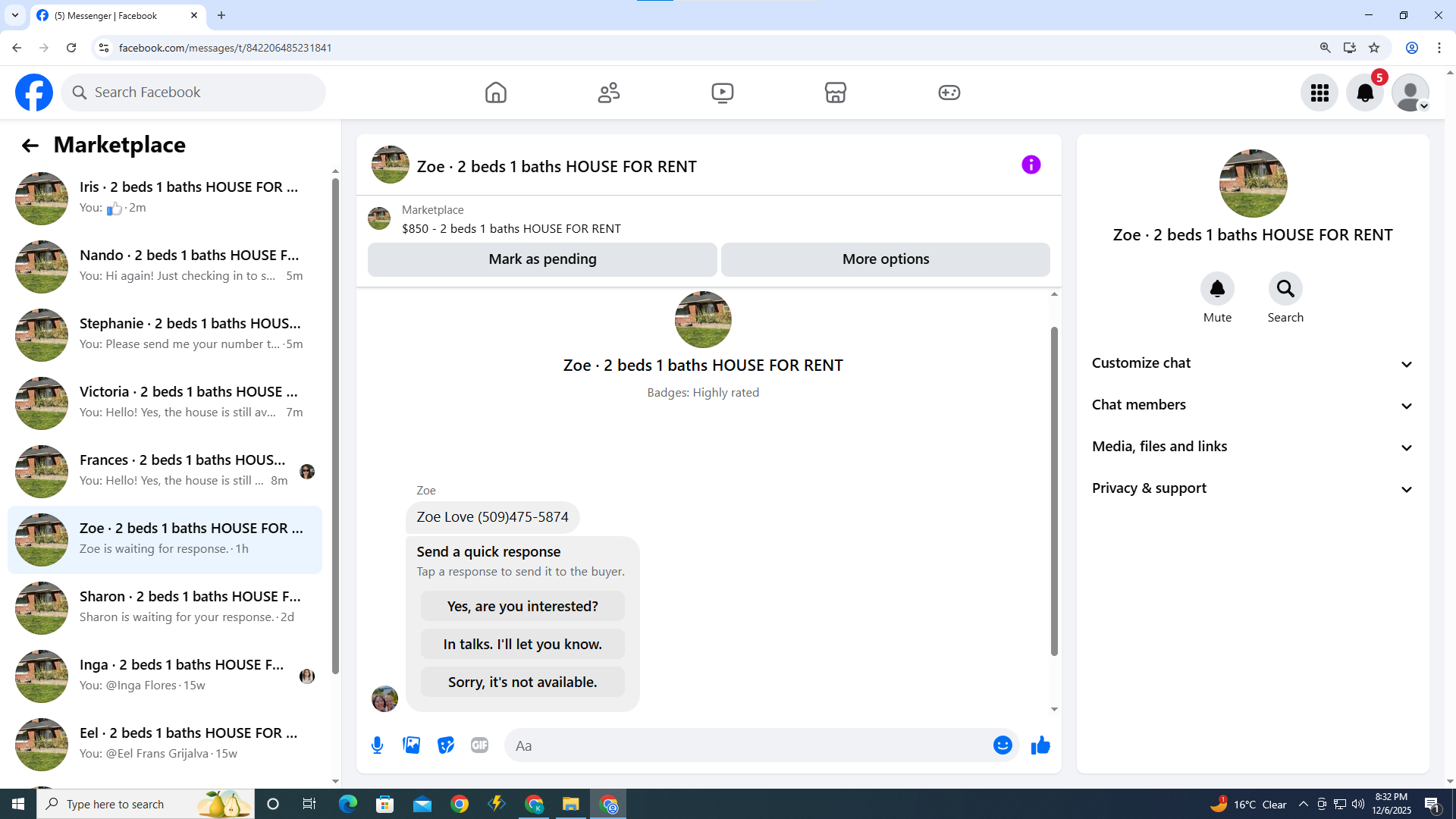Open the sticker picker icon
1456x819 pixels.
[446, 745]
